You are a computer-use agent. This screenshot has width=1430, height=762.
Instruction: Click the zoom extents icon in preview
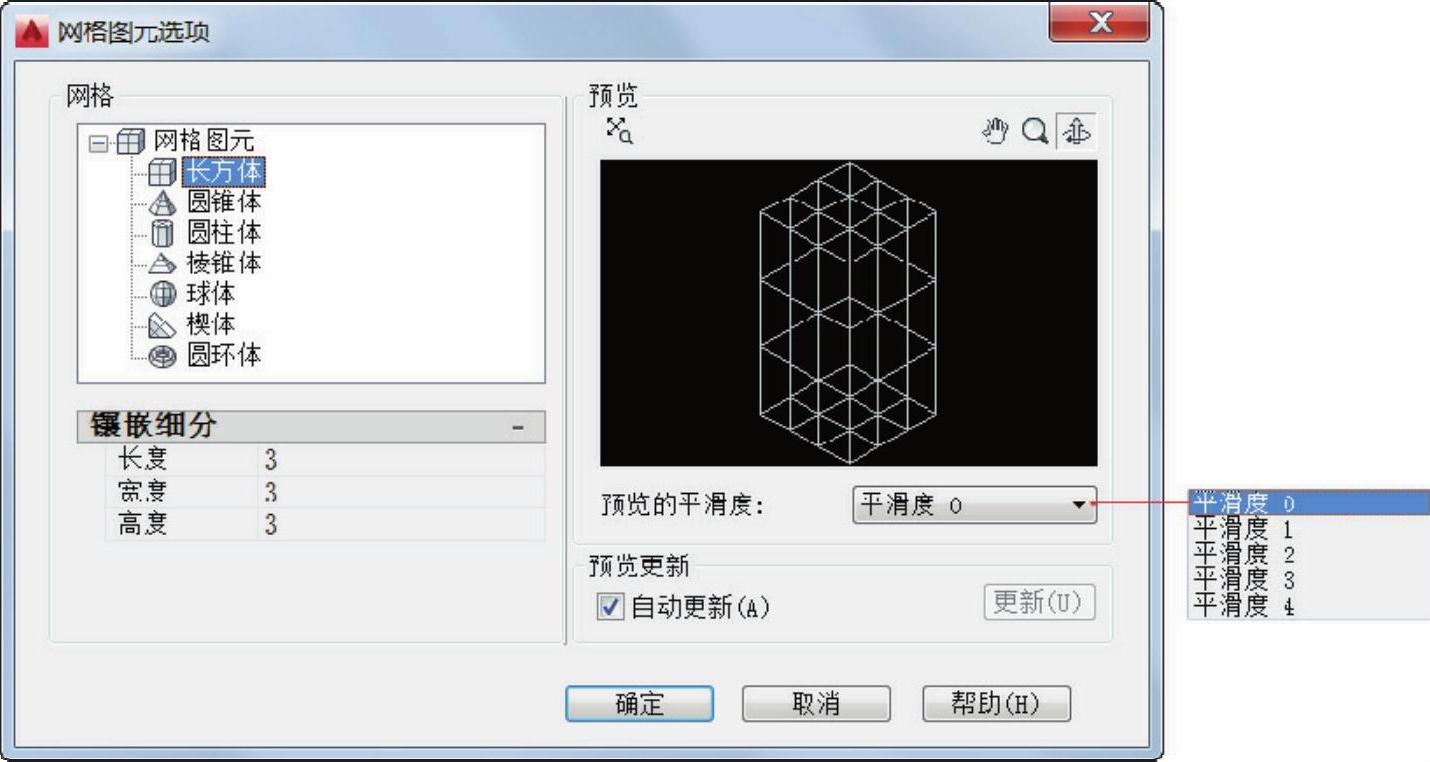[619, 130]
